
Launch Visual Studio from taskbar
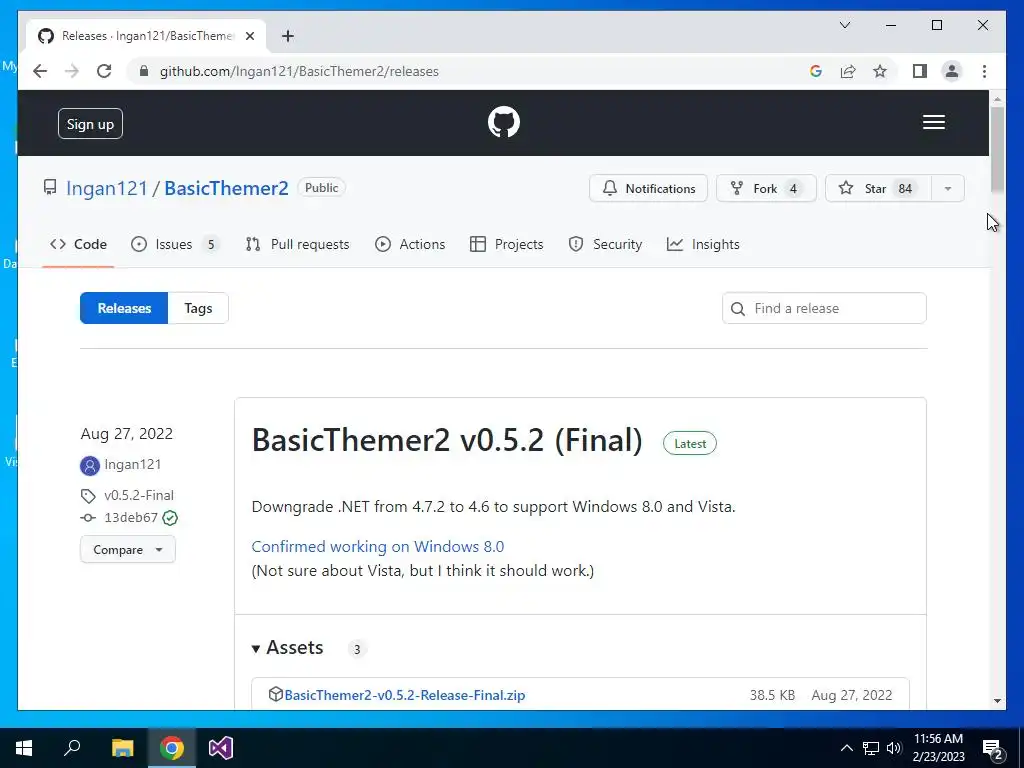221,748
